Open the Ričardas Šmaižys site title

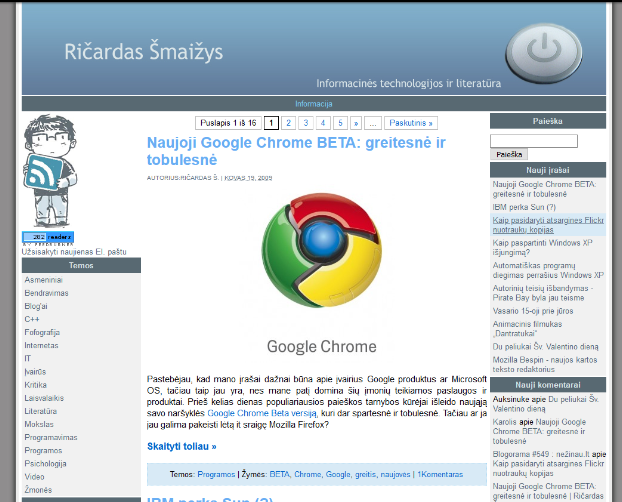tap(144, 52)
